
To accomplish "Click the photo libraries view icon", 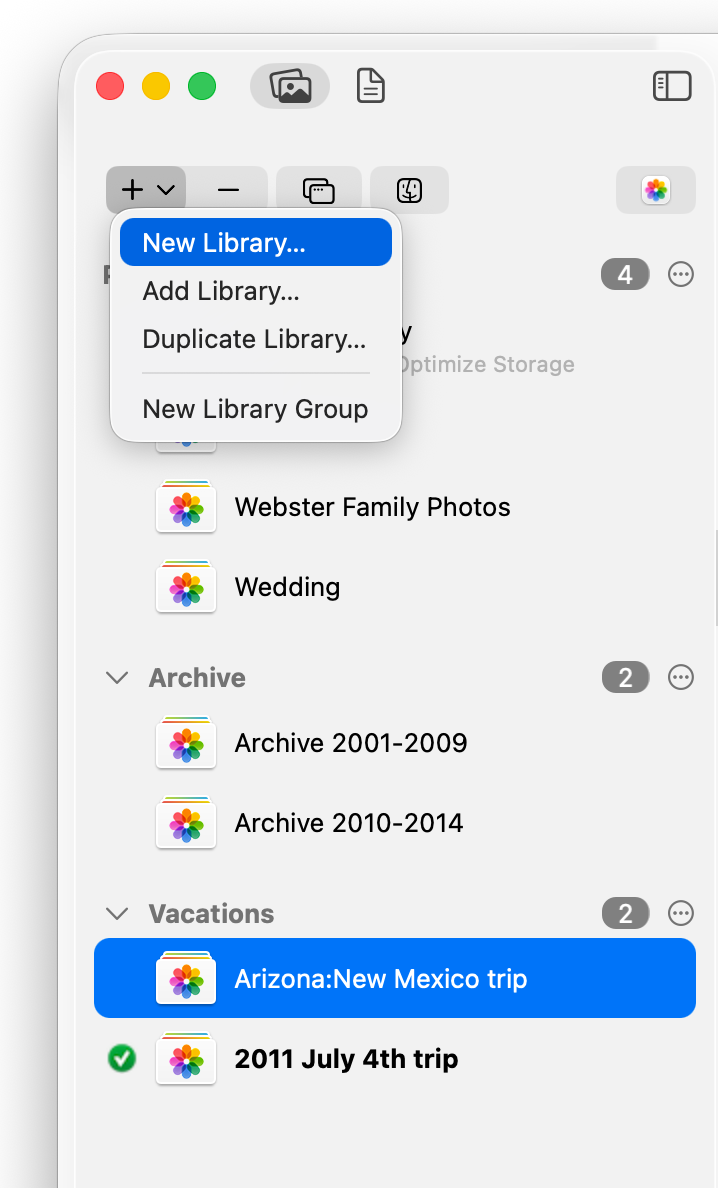I will point(289,86).
